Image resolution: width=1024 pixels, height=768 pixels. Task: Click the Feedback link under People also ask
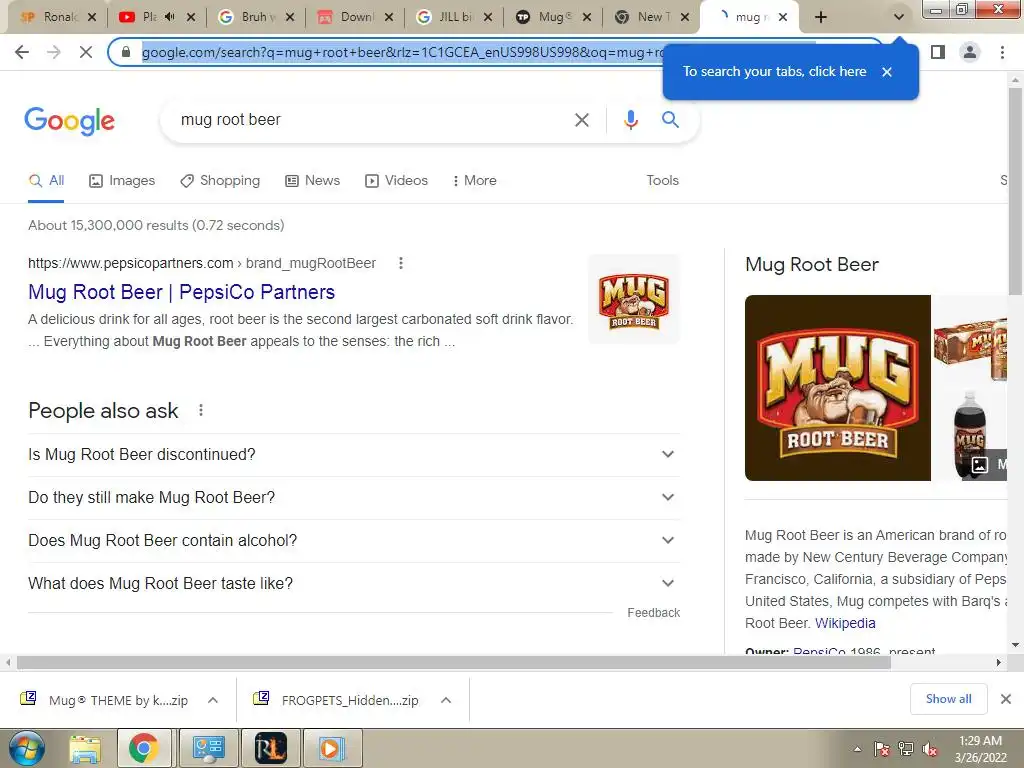[654, 613]
